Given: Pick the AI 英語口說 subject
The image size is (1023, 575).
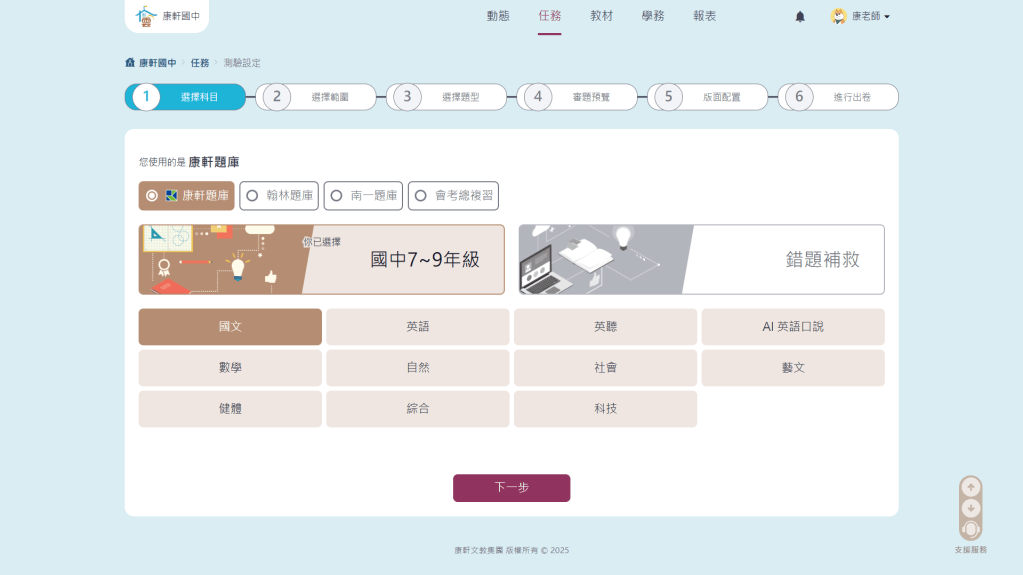Looking at the screenshot, I should [x=793, y=327].
